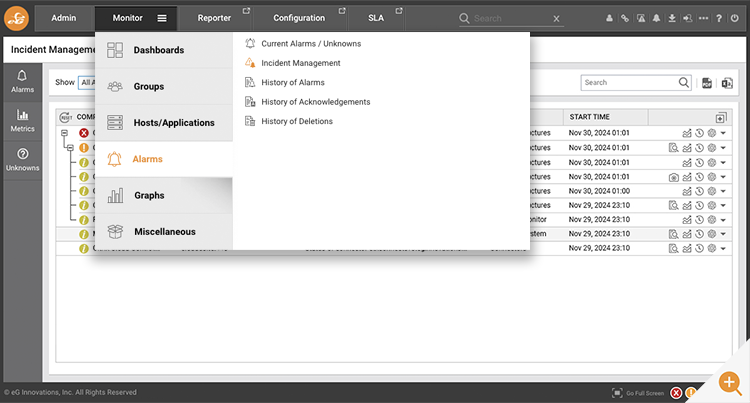Export the alarm list as PDF
Screen dimensions: 750x403
pos(707,83)
